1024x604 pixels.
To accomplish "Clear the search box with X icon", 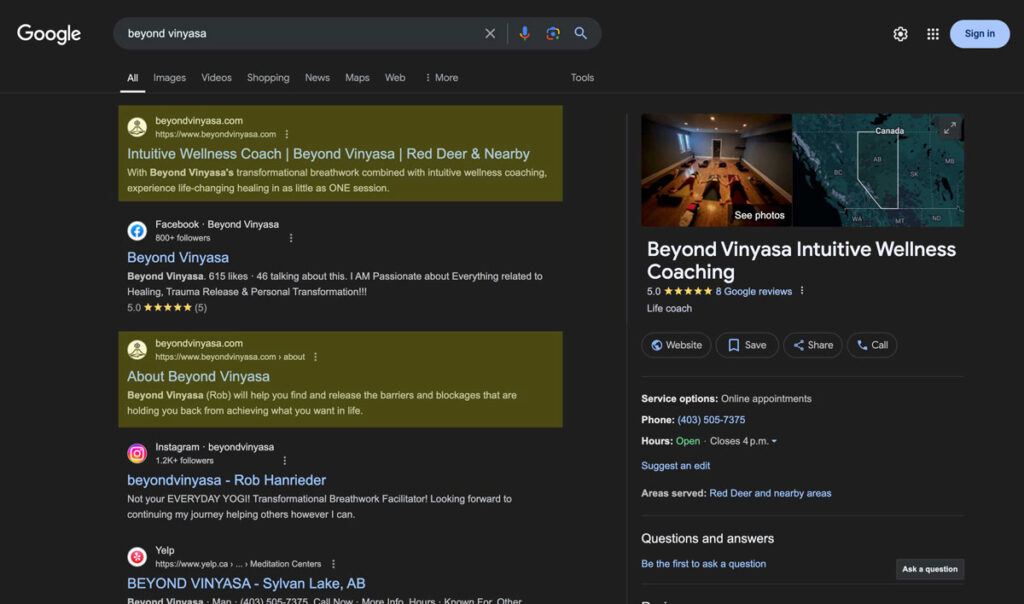I will pos(490,33).
